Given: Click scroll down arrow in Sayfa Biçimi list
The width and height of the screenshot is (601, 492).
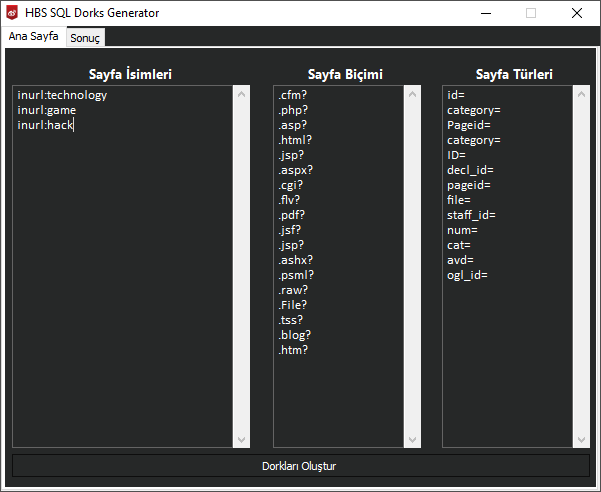Looking at the screenshot, I should click(x=412, y=440).
